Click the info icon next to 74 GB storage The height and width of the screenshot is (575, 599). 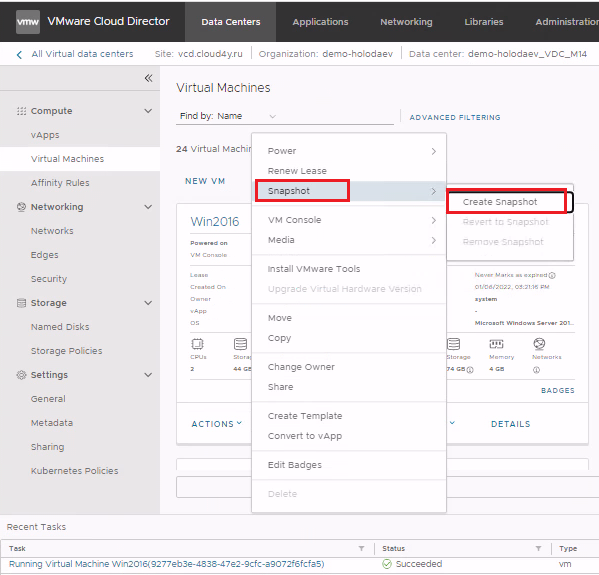[x=470, y=370]
